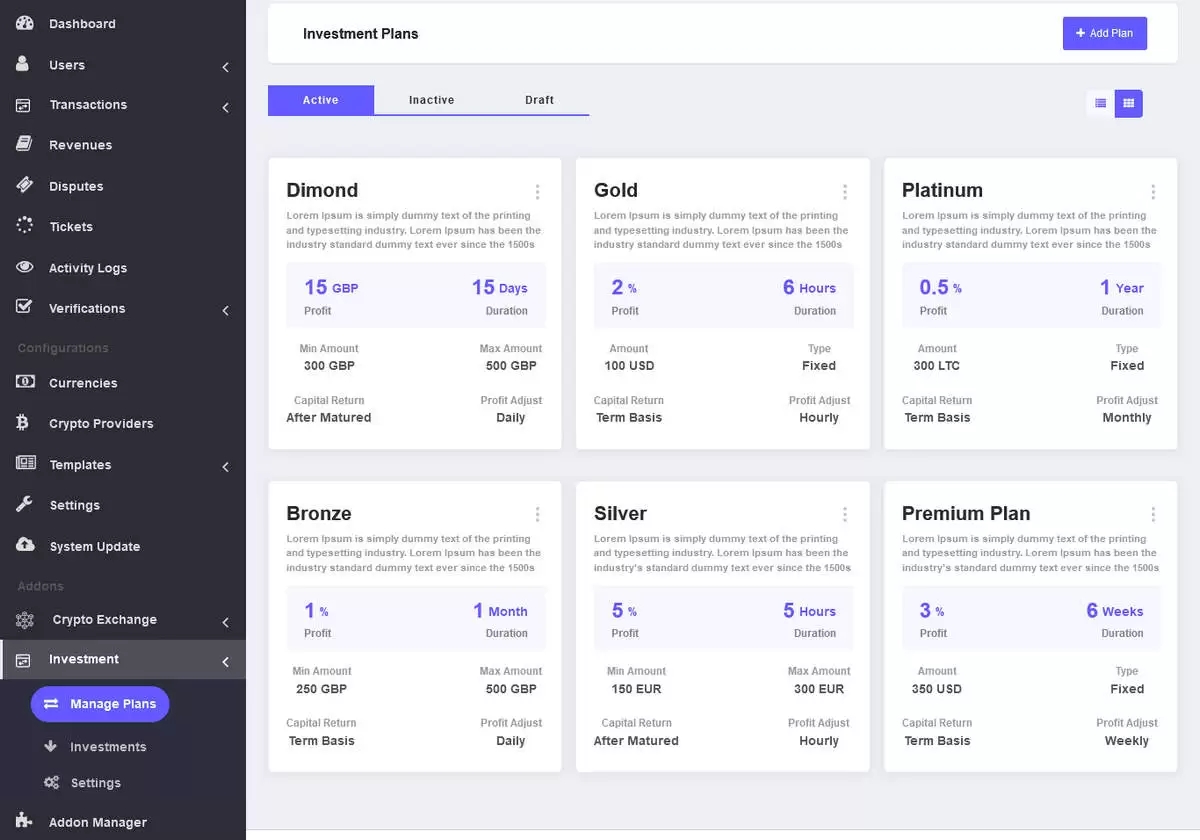Switch to the Draft plans tab
The width and height of the screenshot is (1200, 840).
click(x=539, y=100)
